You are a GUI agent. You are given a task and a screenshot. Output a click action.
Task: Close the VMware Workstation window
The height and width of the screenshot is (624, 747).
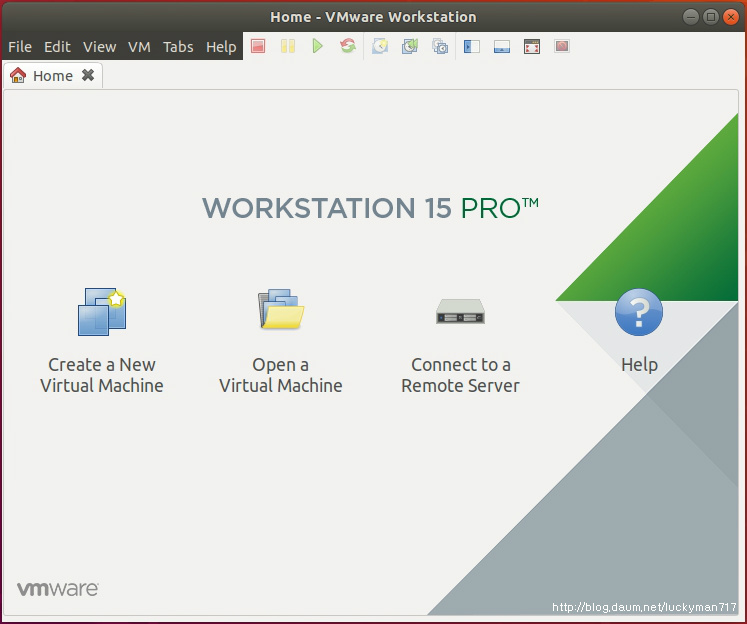pyautogui.click(x=731, y=17)
